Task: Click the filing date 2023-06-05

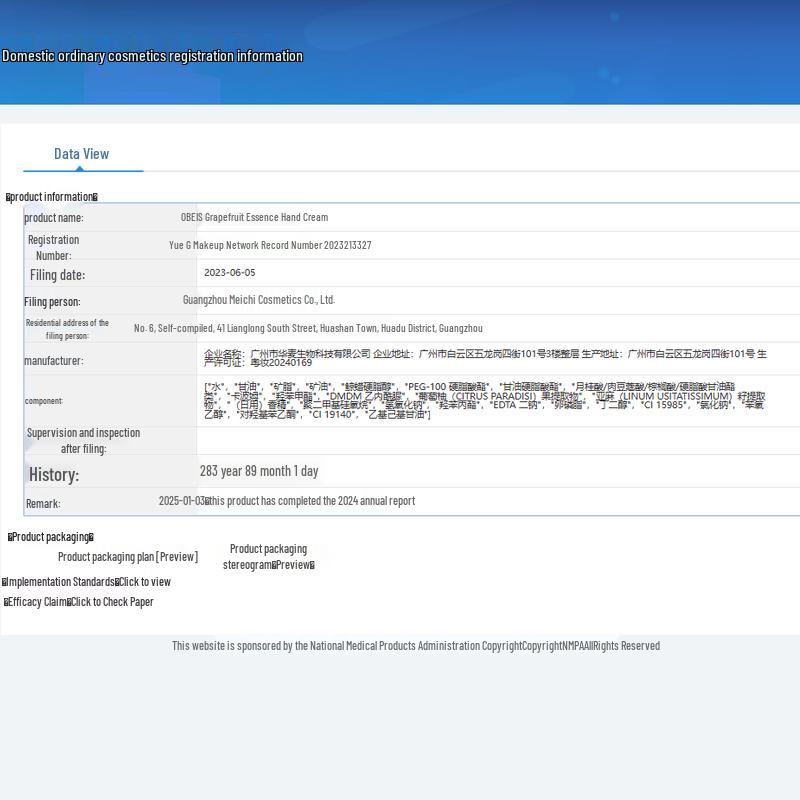Action: point(229,273)
